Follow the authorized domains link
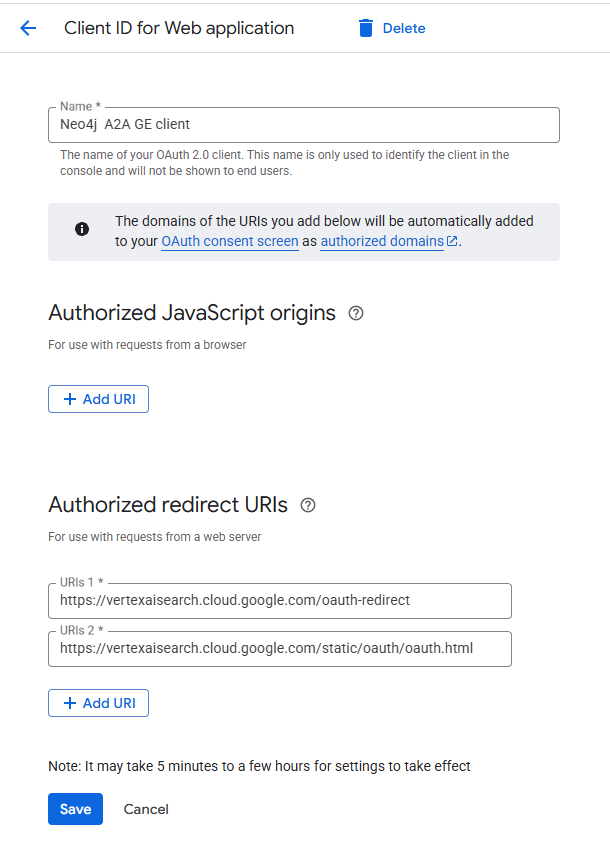The width and height of the screenshot is (610, 841). [381, 241]
